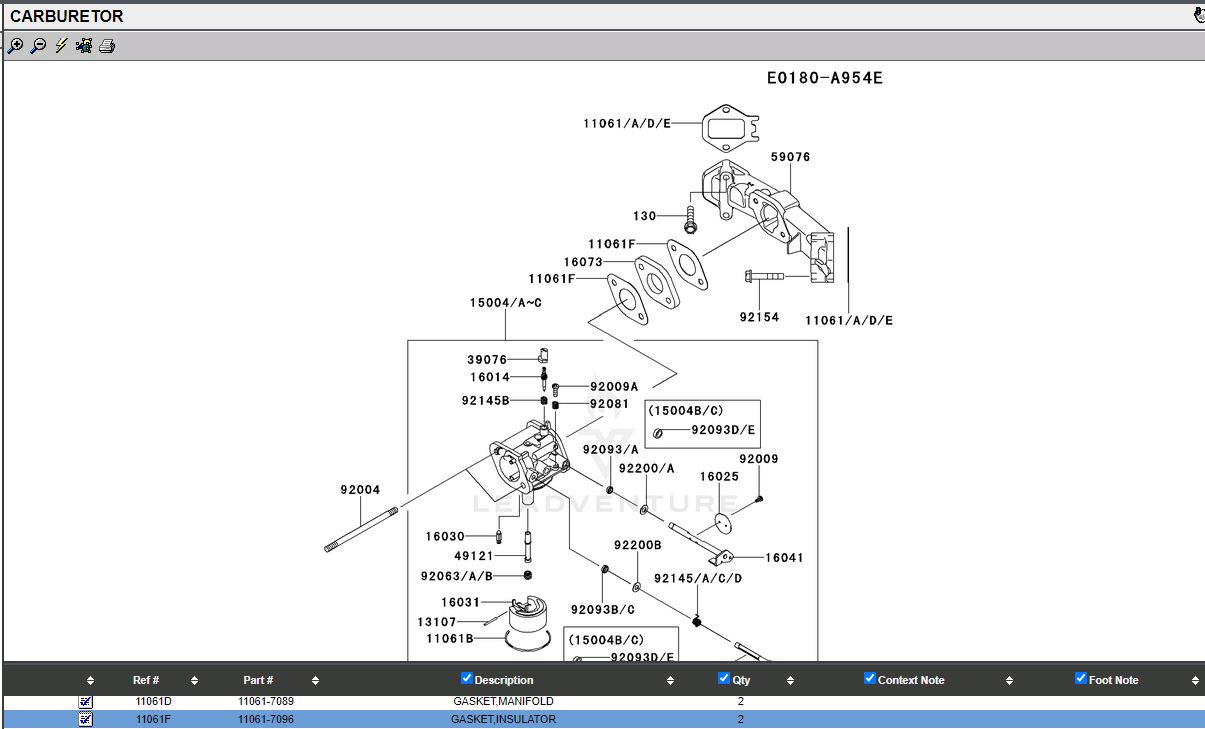This screenshot has height=729, width=1205.
Task: Click the fit-to-window diagram icon
Action: pyautogui.click(x=84, y=46)
